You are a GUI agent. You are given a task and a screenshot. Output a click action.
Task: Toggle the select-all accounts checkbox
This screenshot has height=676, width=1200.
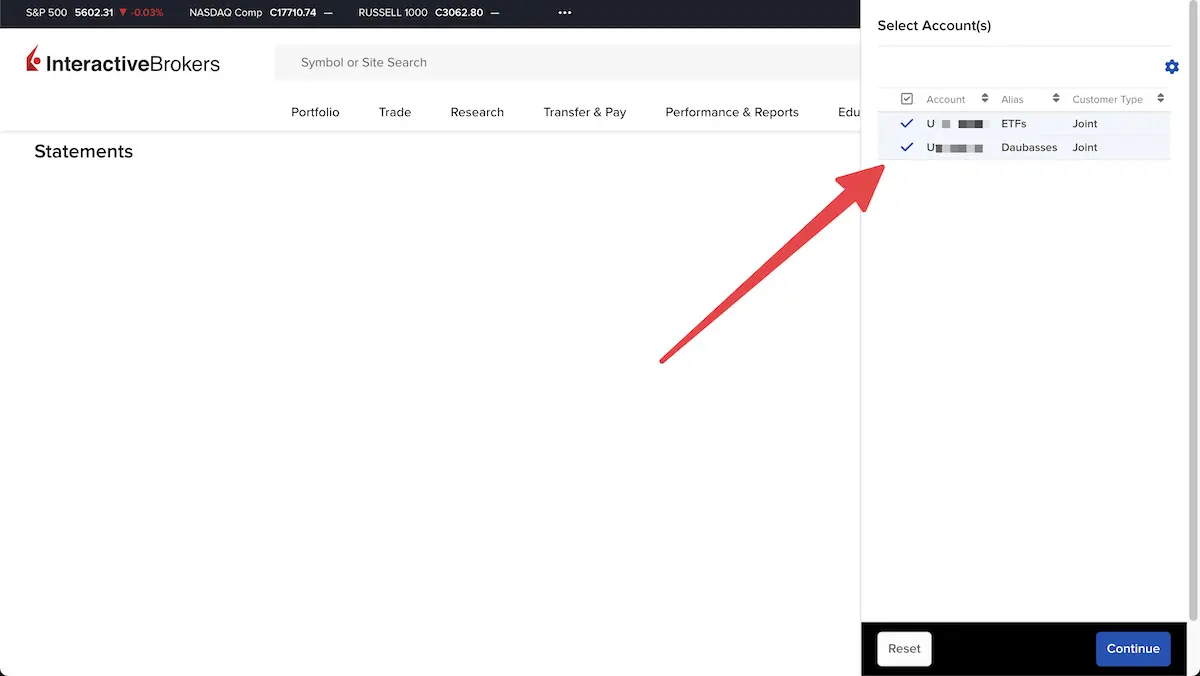(907, 99)
